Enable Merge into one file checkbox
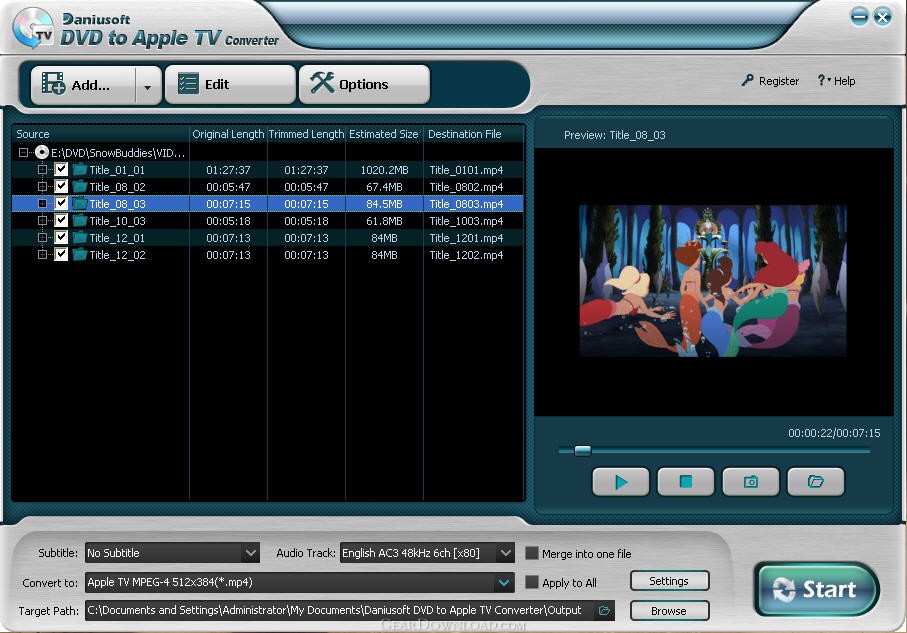This screenshot has width=907, height=633. [x=532, y=553]
